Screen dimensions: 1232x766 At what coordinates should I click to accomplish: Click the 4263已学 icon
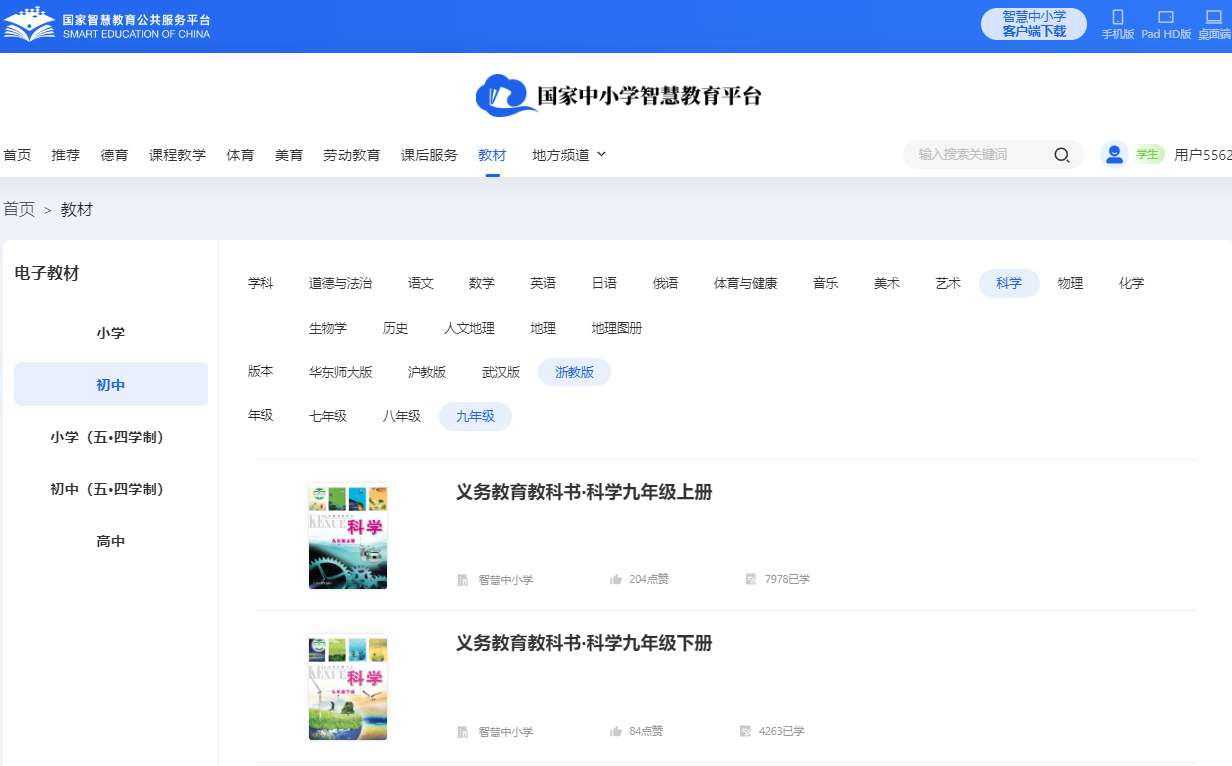(x=745, y=731)
